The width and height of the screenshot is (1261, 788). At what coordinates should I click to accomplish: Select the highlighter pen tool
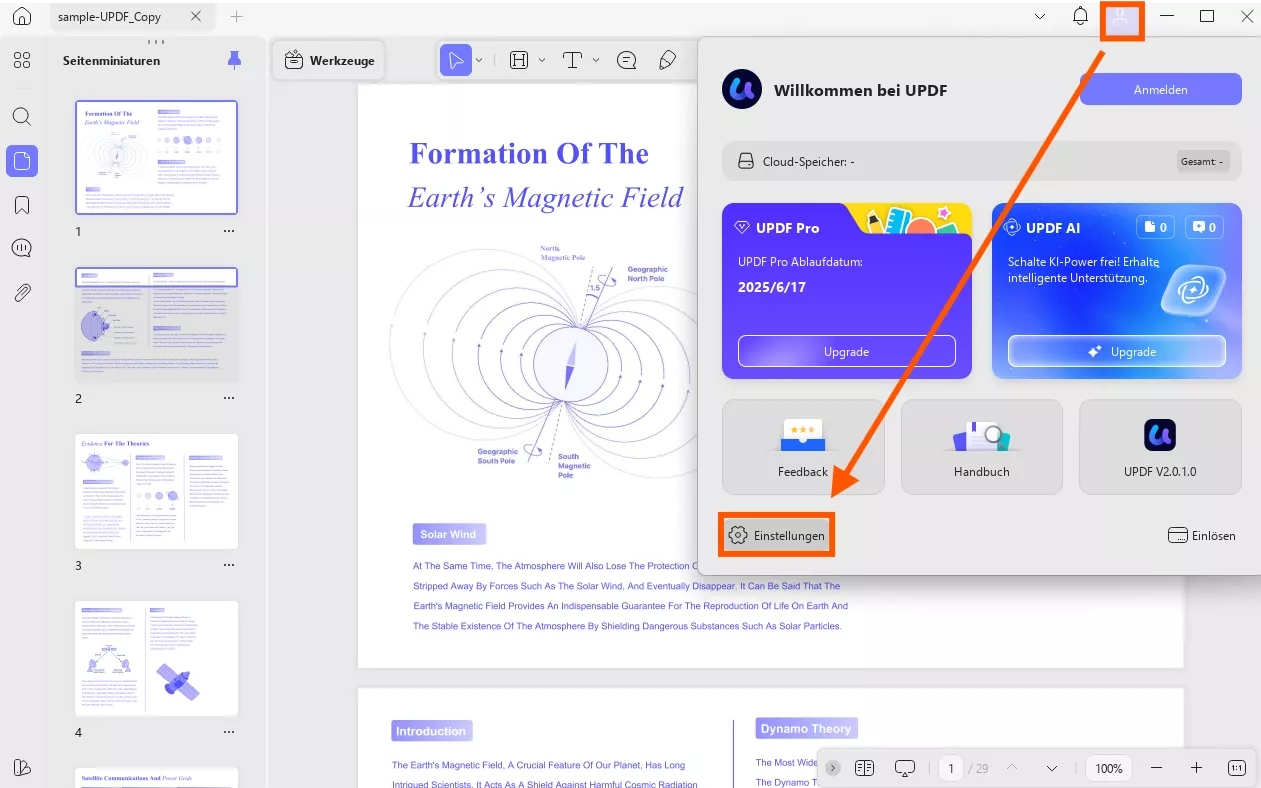668,60
